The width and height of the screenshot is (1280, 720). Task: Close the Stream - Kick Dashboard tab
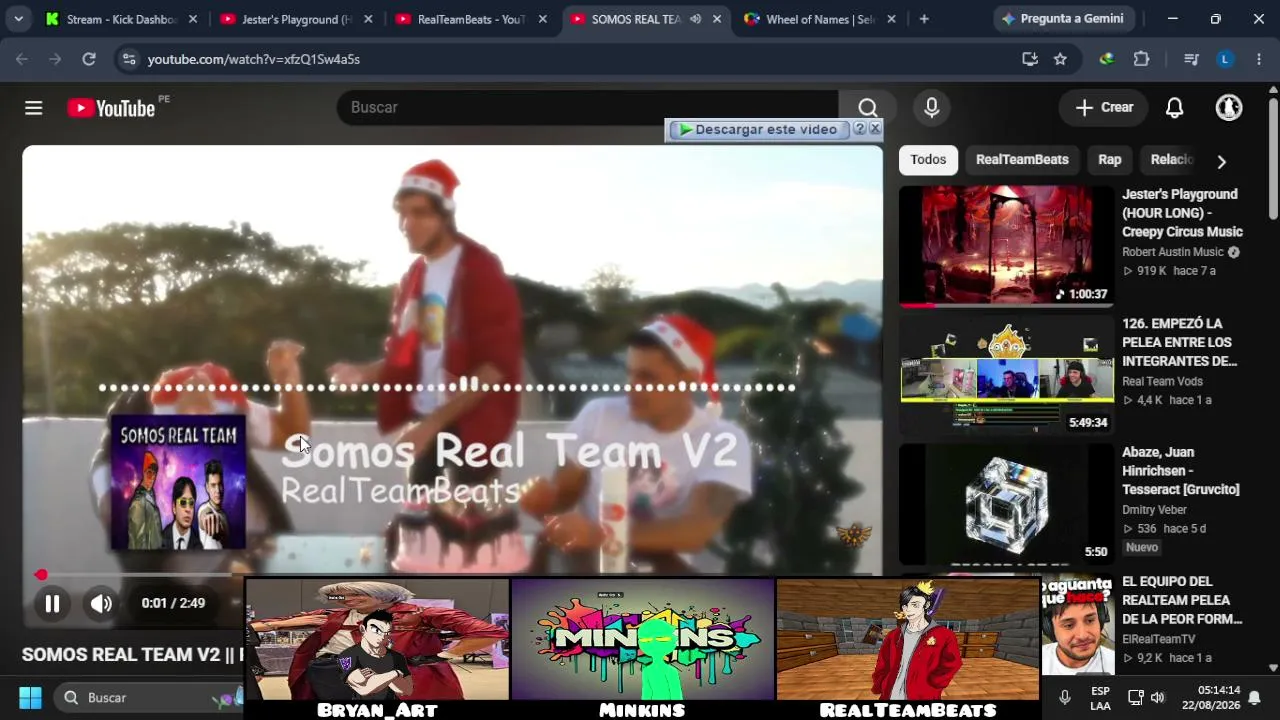pos(193,19)
